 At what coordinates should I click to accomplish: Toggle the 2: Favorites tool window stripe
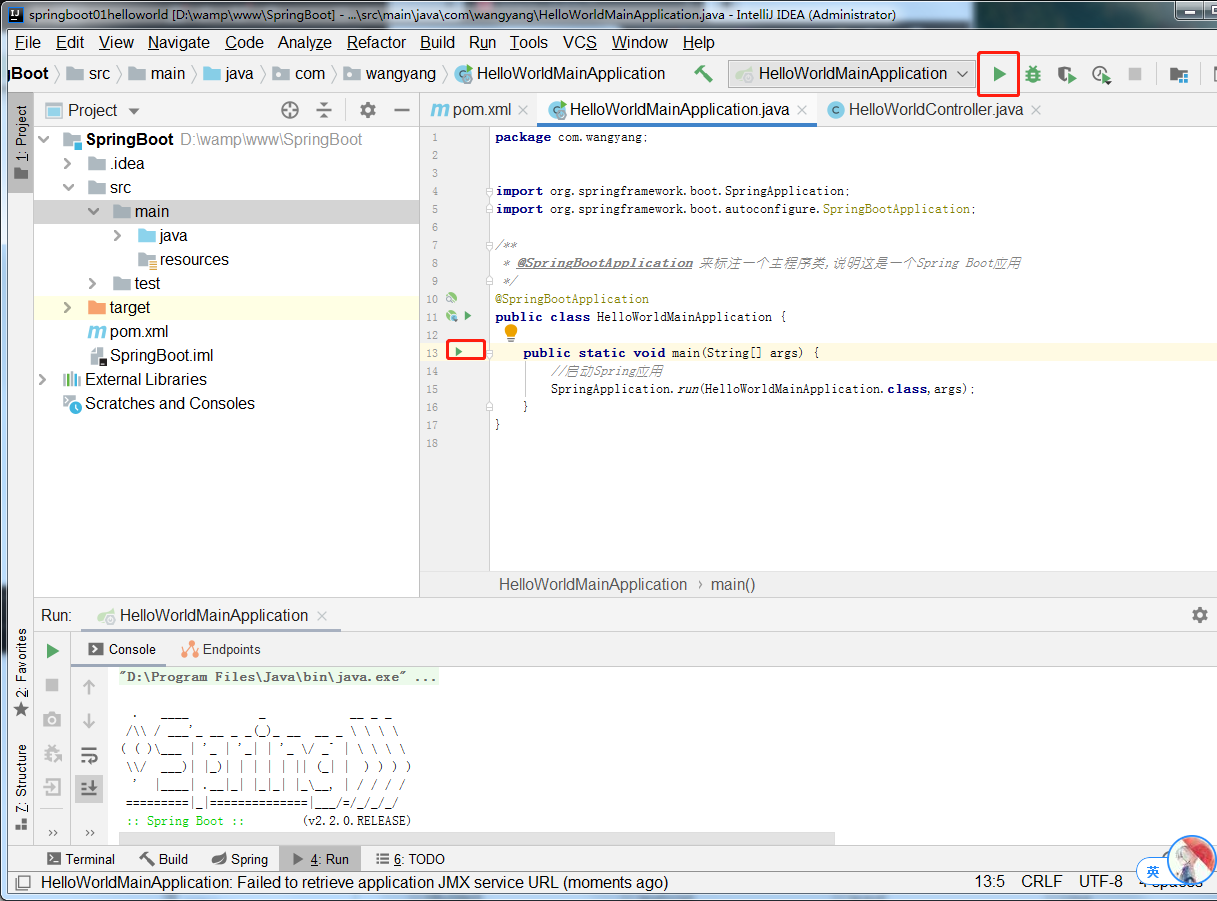pos(21,672)
